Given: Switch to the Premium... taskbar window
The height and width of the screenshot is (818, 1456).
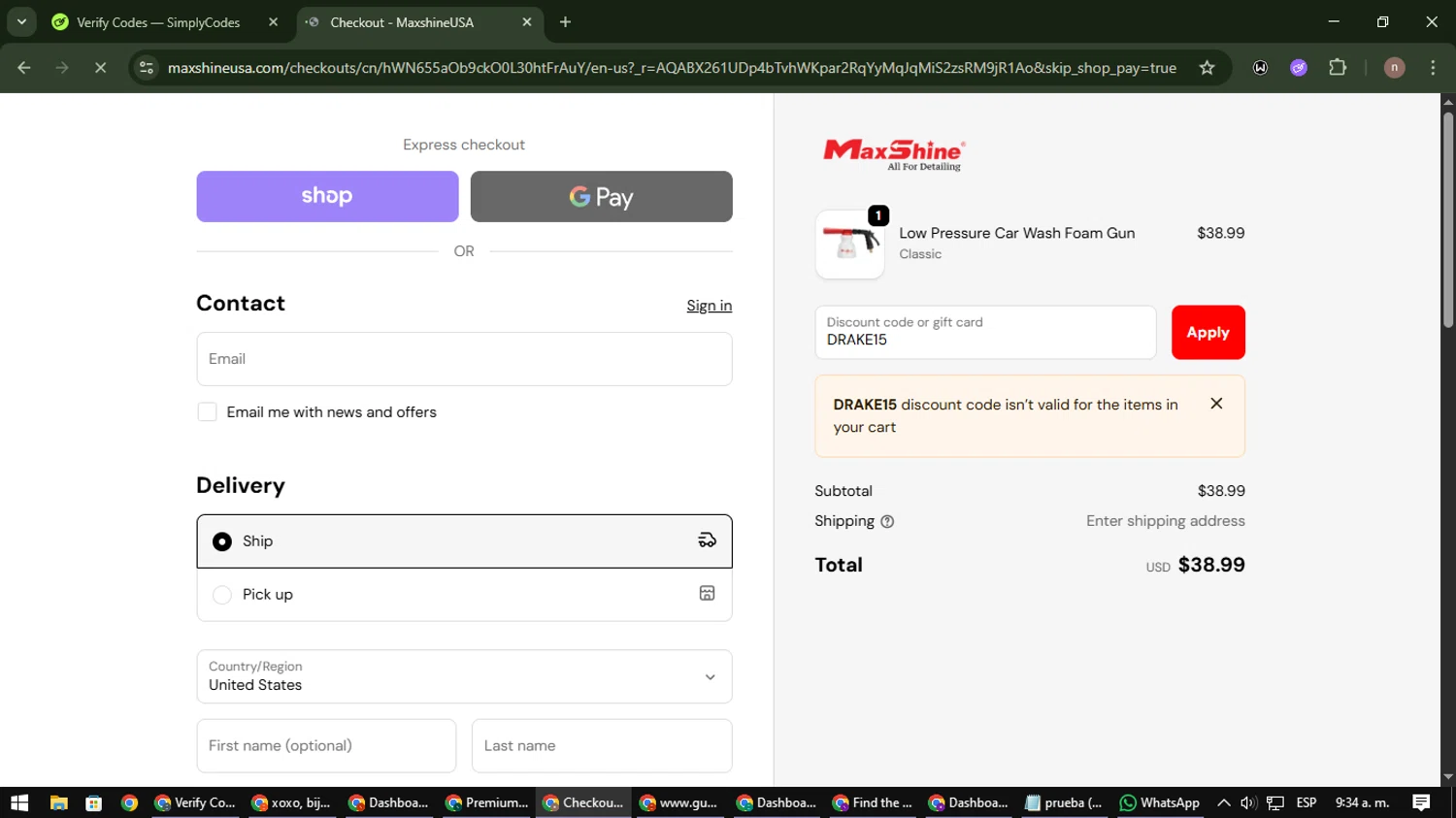Looking at the screenshot, I should tap(486, 802).
